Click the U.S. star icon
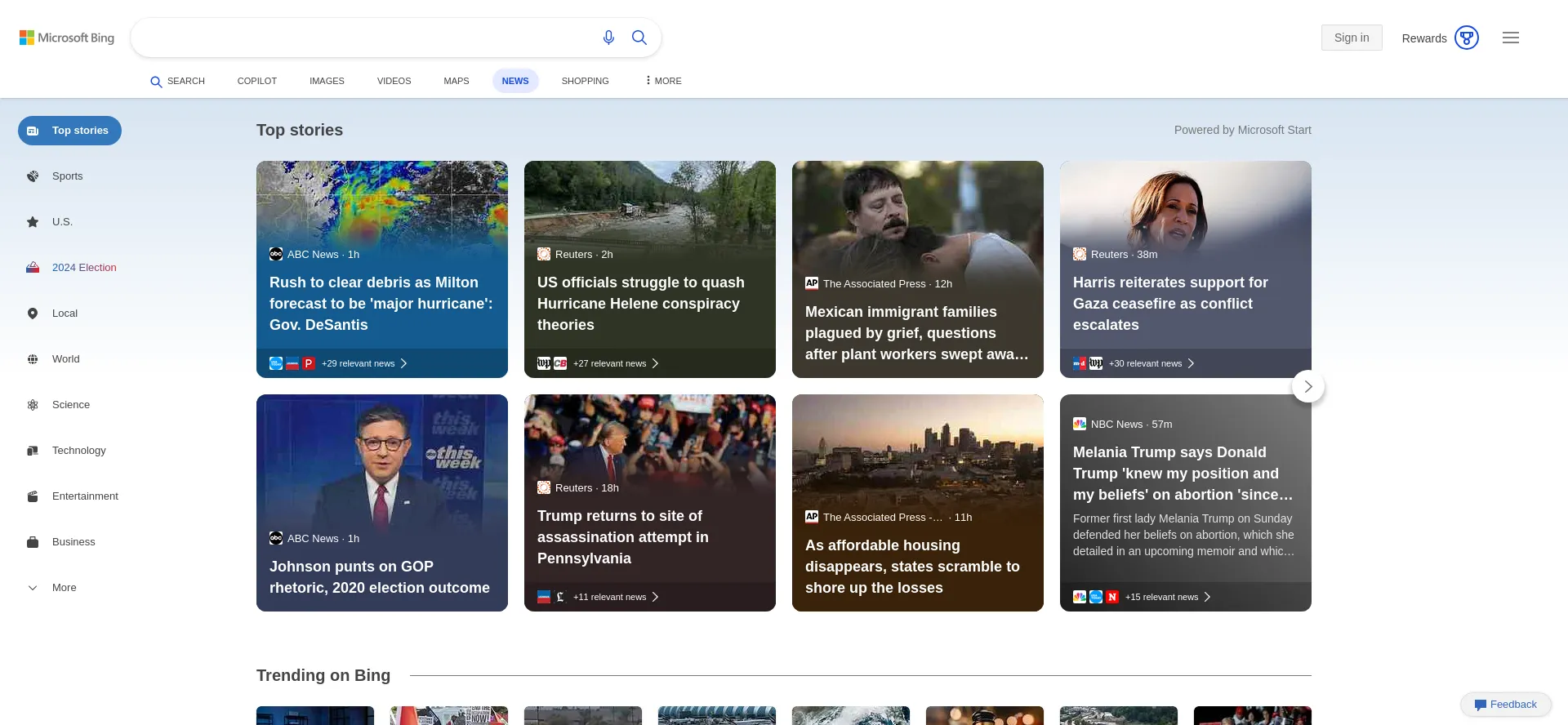1568x725 pixels. coord(33,222)
